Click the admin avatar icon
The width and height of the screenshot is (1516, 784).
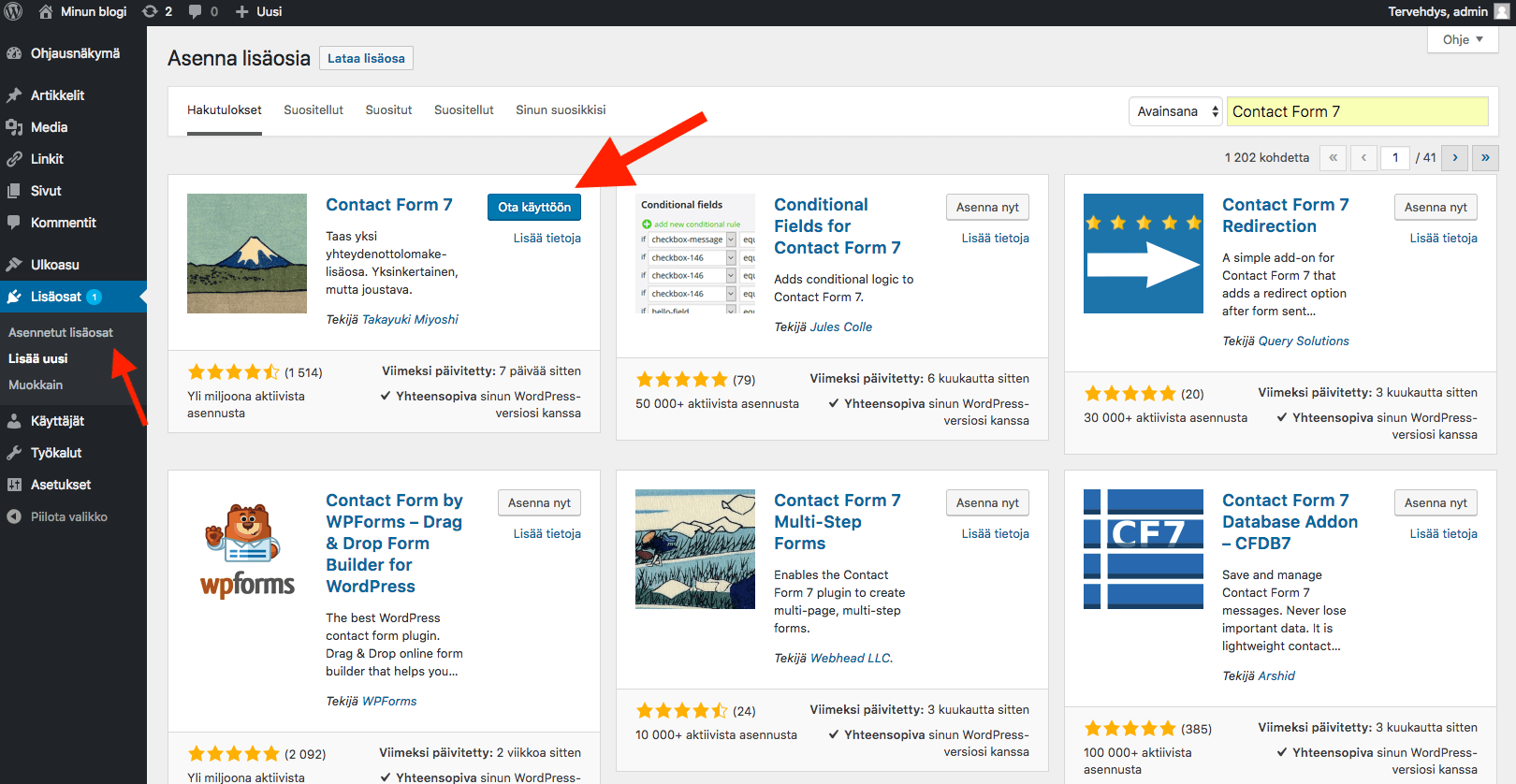[x=1502, y=11]
